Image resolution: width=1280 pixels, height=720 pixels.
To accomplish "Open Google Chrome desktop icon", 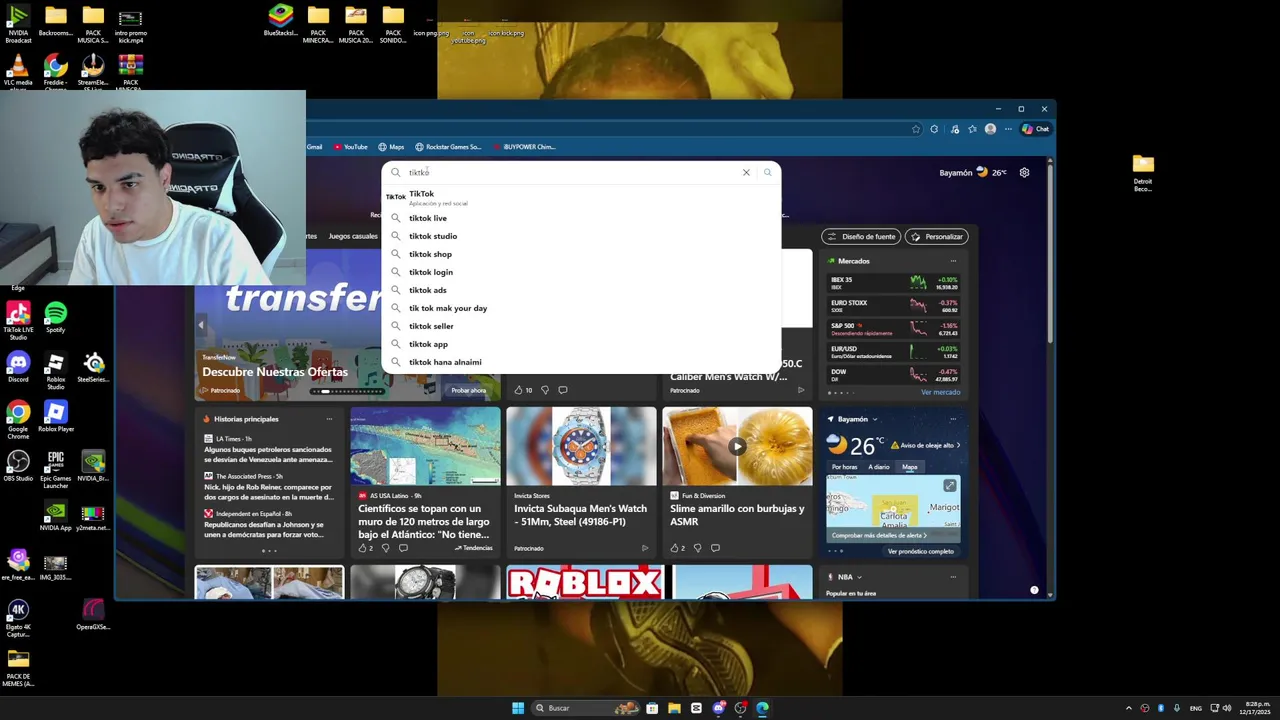I will (18, 421).
